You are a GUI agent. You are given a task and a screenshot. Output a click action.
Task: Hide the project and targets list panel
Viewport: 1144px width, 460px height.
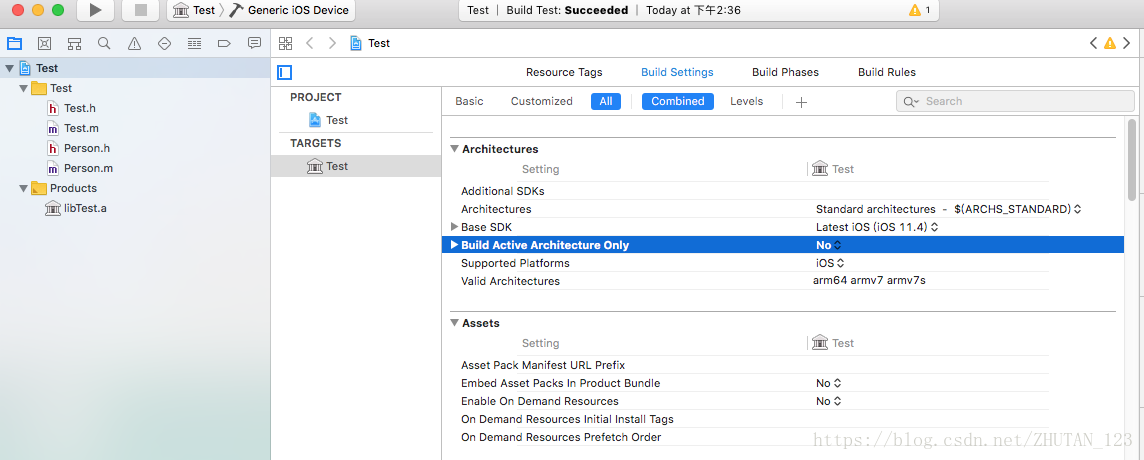(285, 72)
